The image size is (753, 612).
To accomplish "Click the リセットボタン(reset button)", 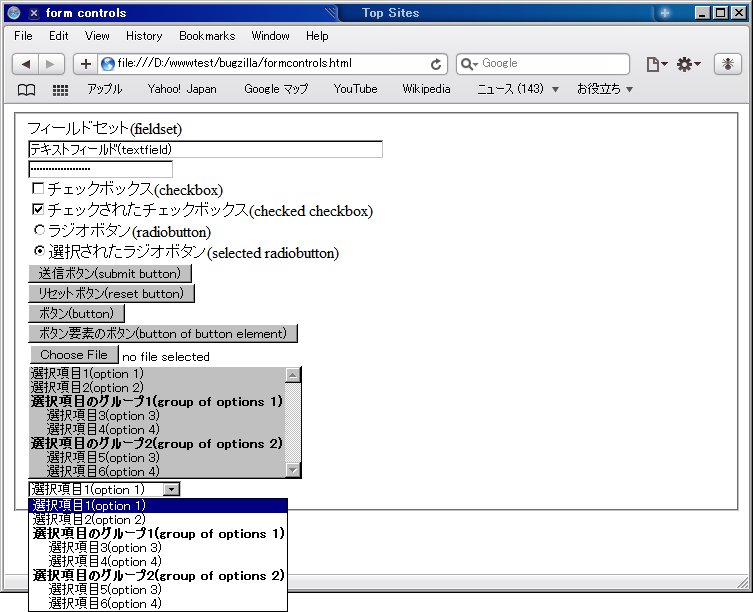I will [111, 294].
